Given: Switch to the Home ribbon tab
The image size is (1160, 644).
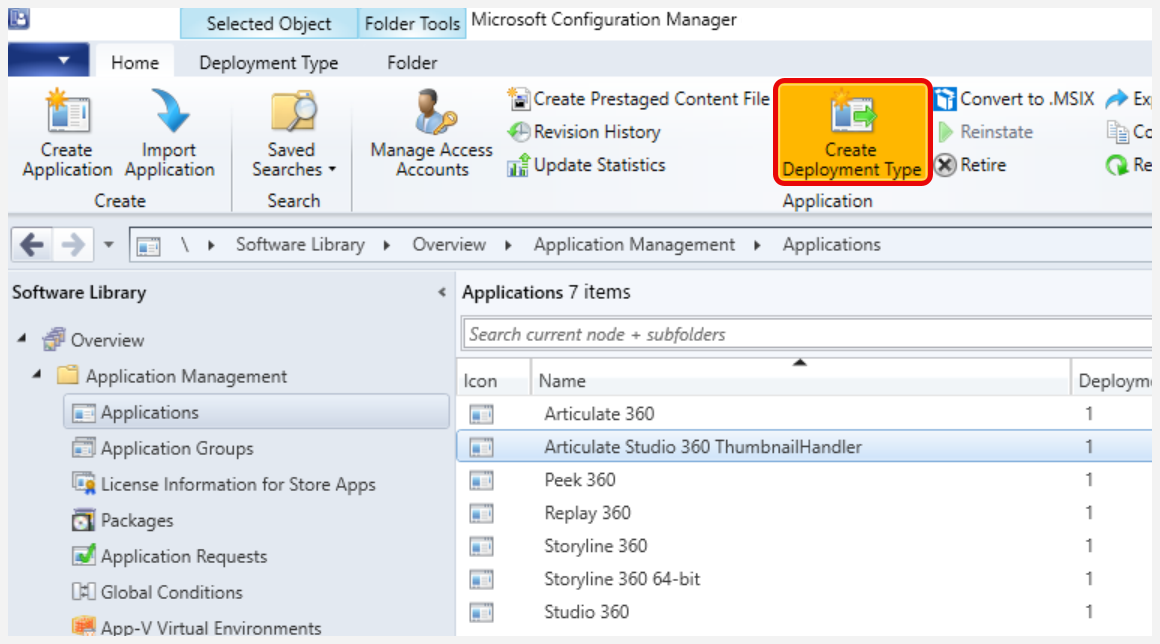Looking at the screenshot, I should pyautogui.click(x=135, y=63).
